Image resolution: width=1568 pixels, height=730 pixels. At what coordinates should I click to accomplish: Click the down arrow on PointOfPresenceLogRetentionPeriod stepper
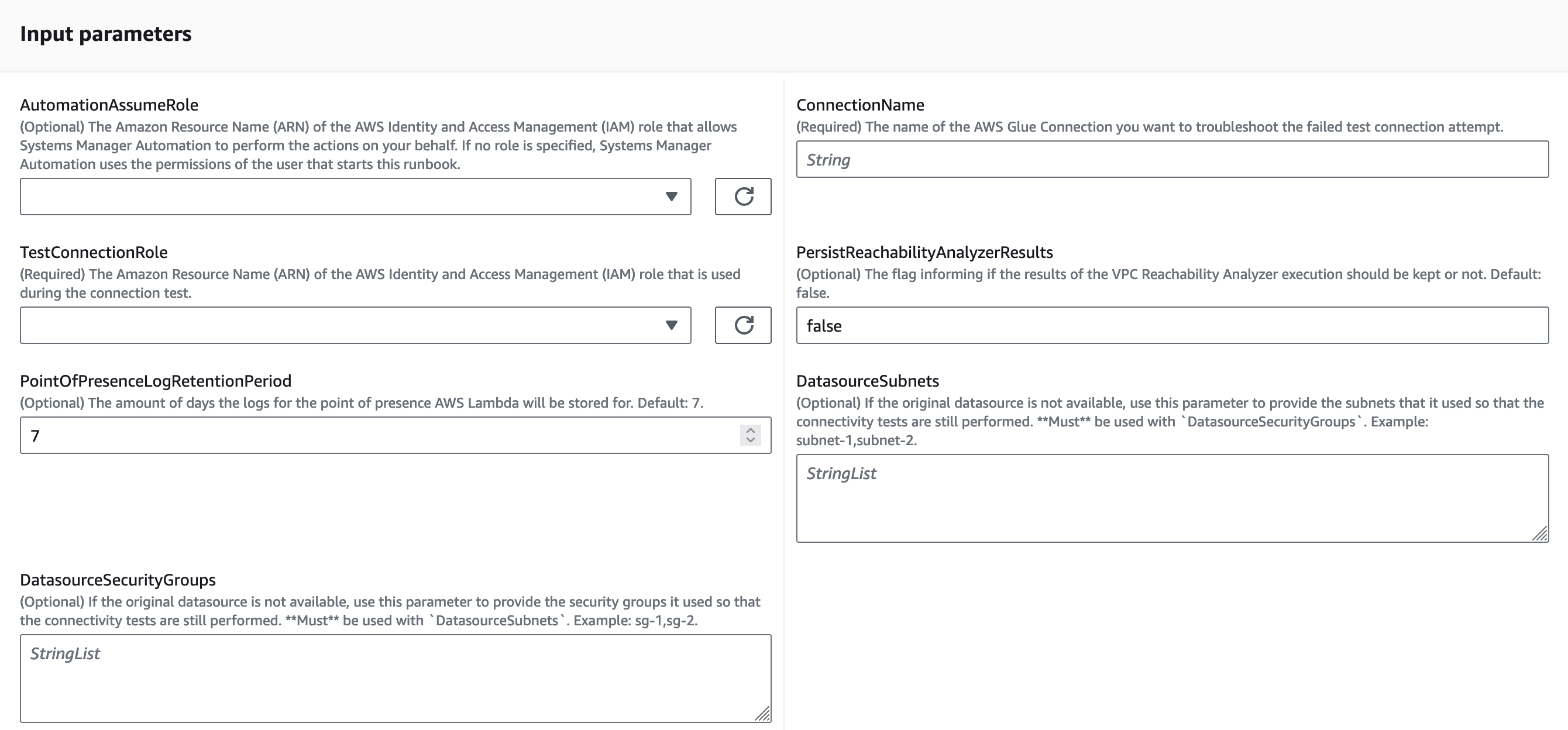click(751, 440)
